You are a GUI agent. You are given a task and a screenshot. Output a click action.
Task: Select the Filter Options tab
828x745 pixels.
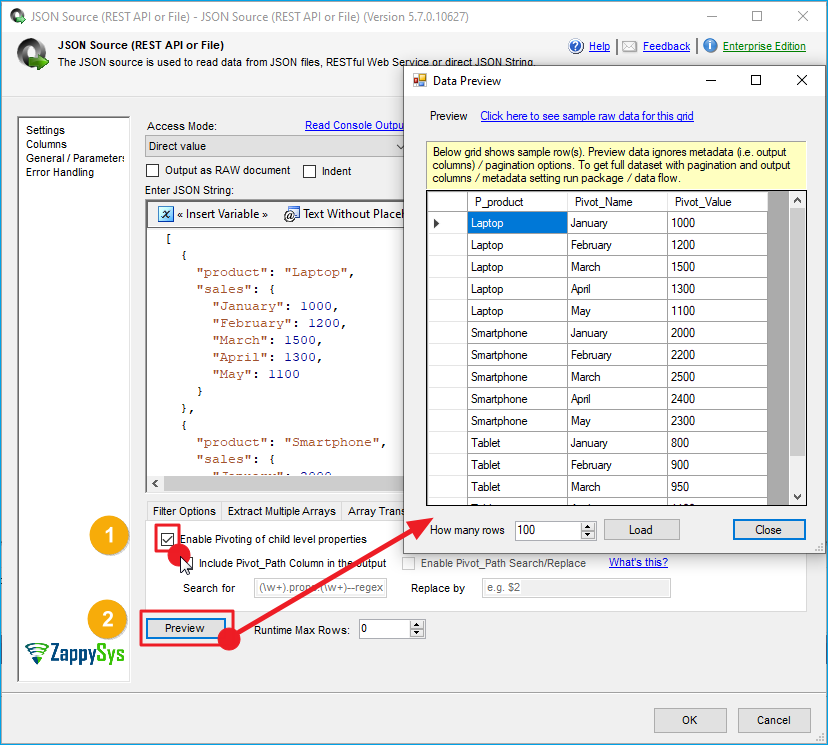coord(184,511)
